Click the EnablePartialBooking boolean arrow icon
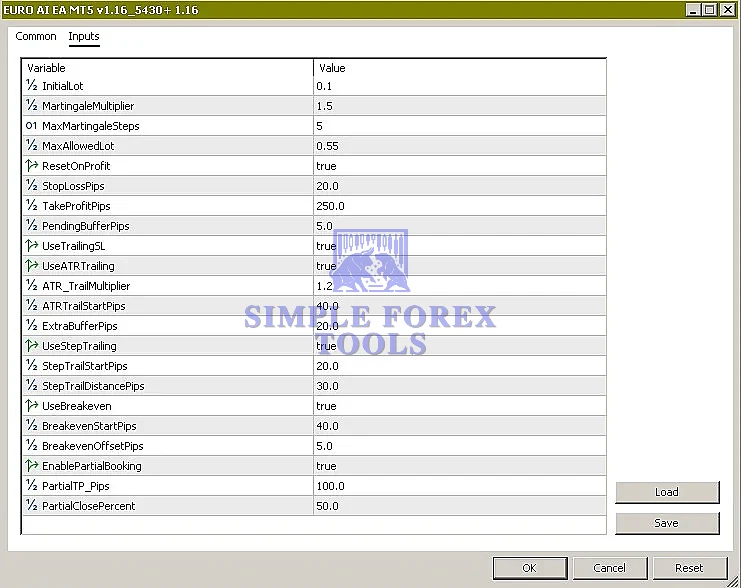The width and height of the screenshot is (741, 588). [31, 466]
